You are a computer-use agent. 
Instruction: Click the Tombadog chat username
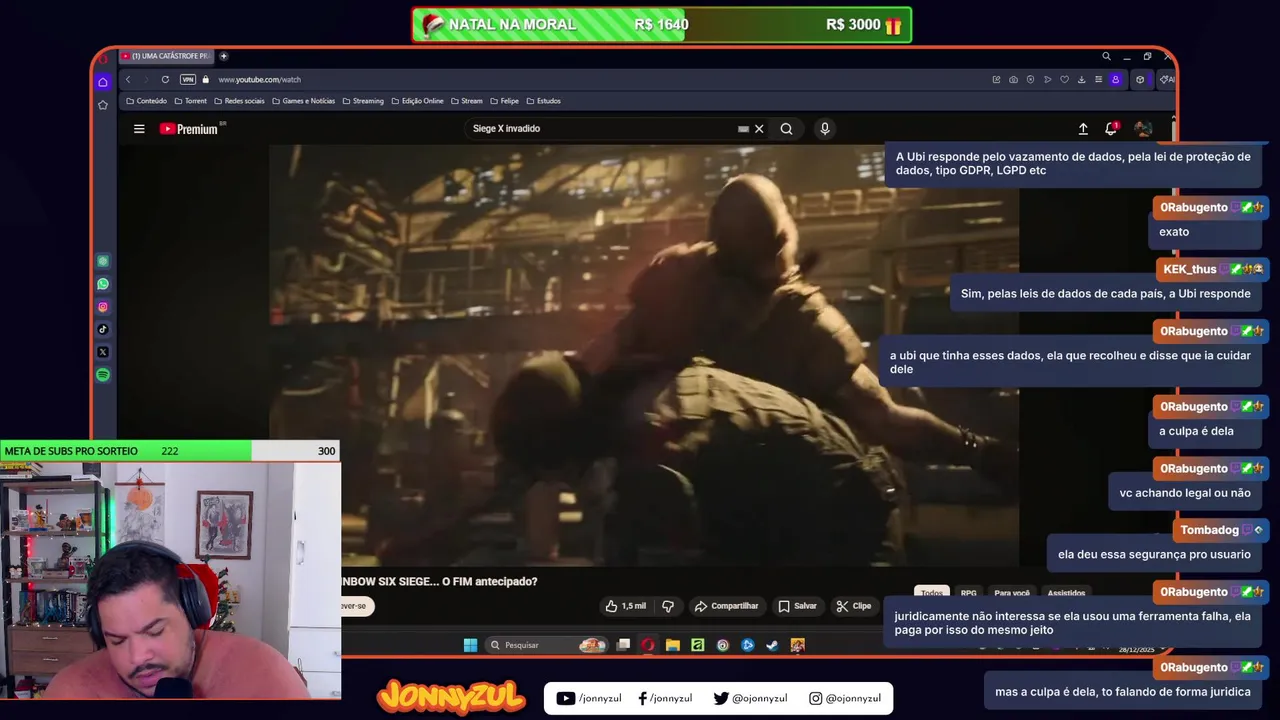[x=1209, y=530]
